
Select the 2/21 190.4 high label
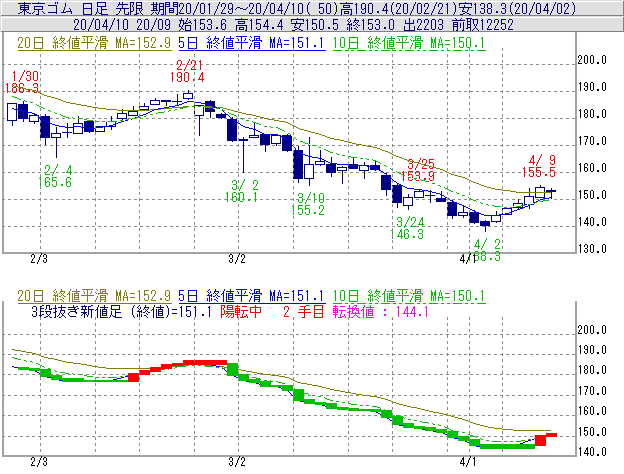(x=187, y=71)
